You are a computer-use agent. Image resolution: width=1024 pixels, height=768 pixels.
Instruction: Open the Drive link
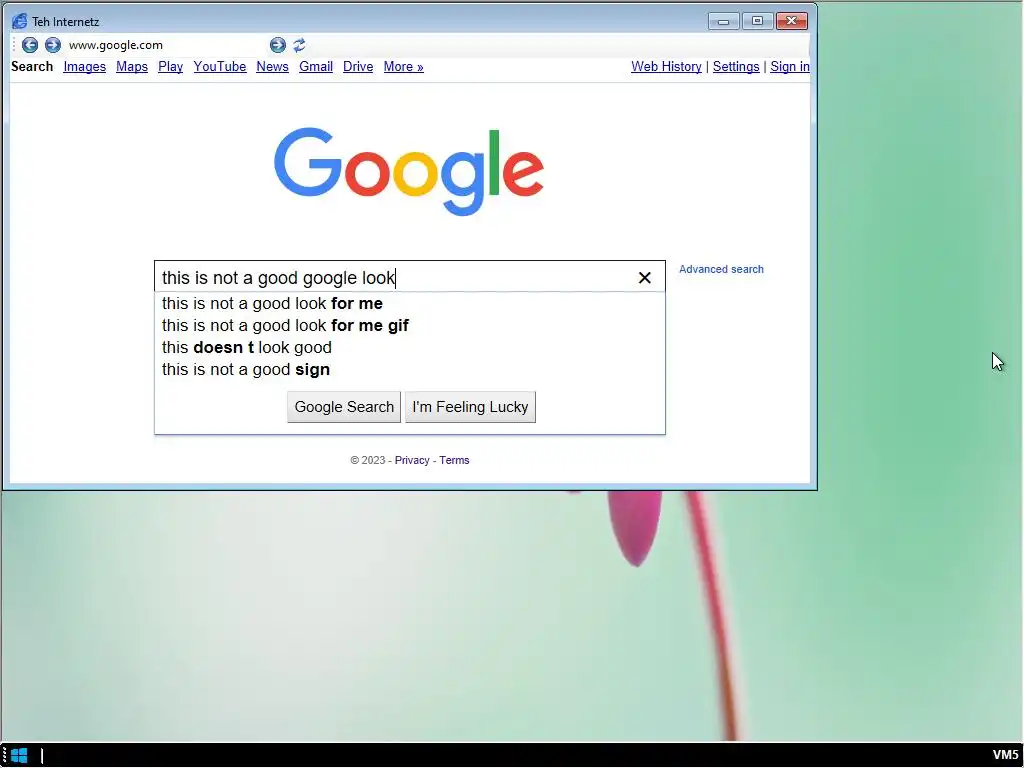pos(358,67)
